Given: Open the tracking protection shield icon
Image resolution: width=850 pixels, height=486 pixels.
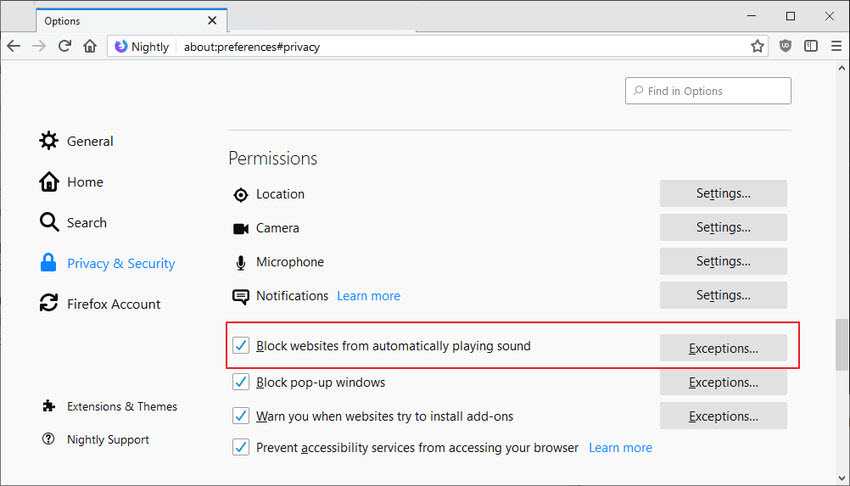Looking at the screenshot, I should 785,46.
